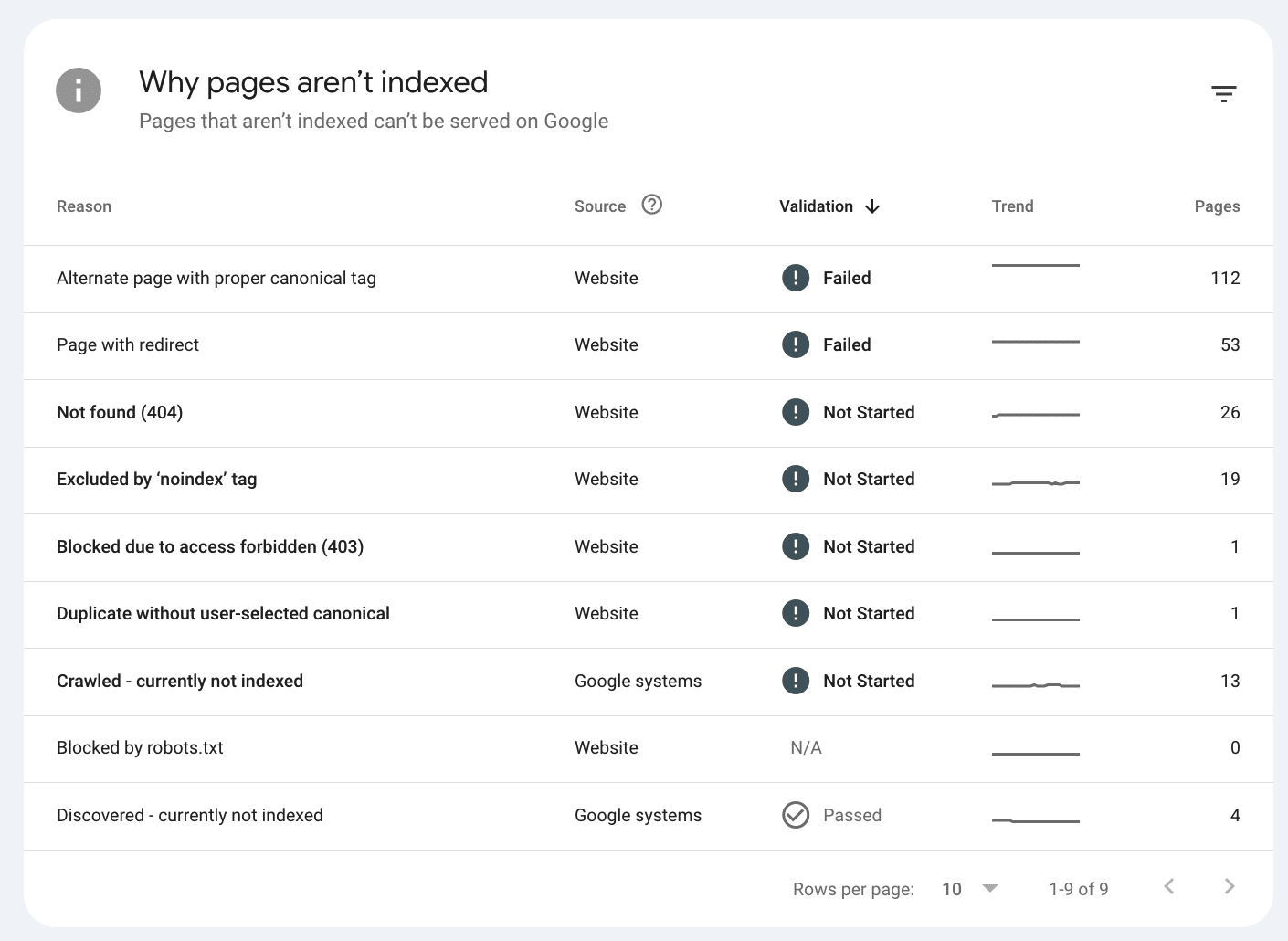Click the info icon beside the title
This screenshot has width=1288, height=941.
click(79, 90)
